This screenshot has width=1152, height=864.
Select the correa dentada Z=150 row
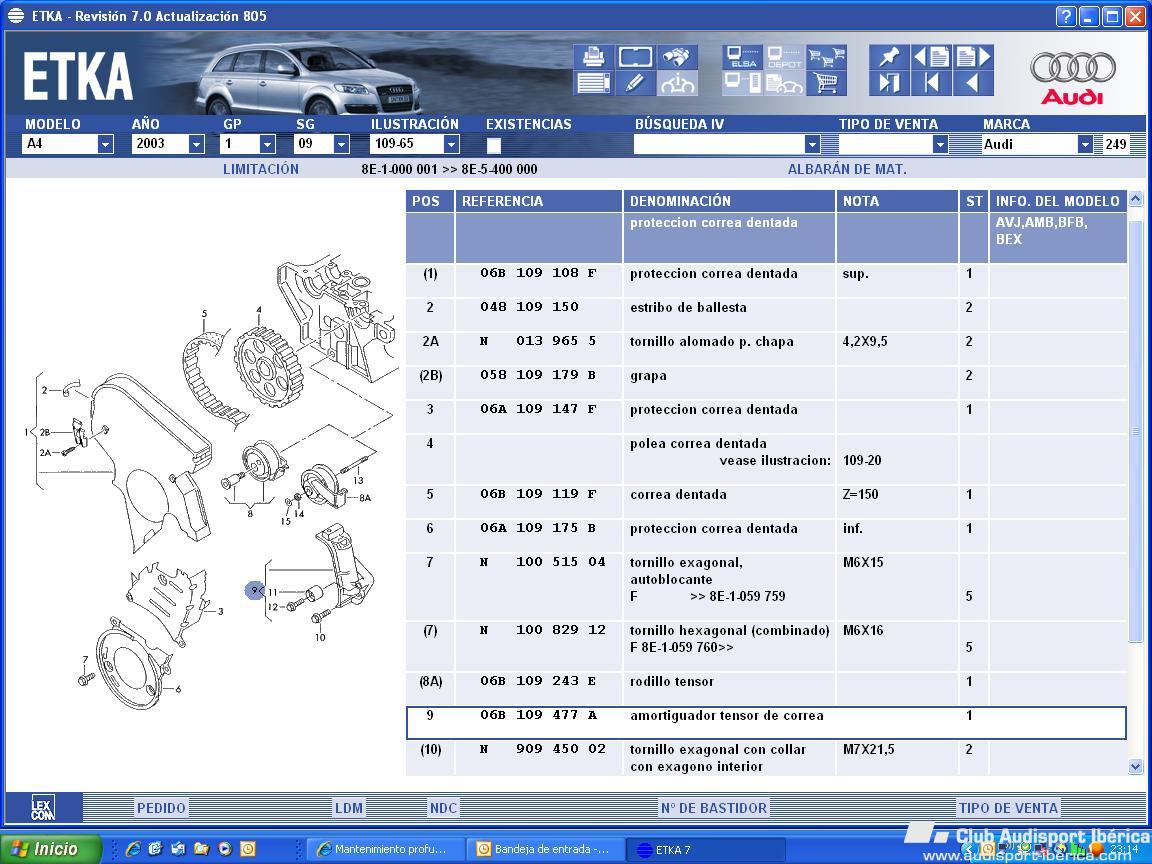pos(766,502)
